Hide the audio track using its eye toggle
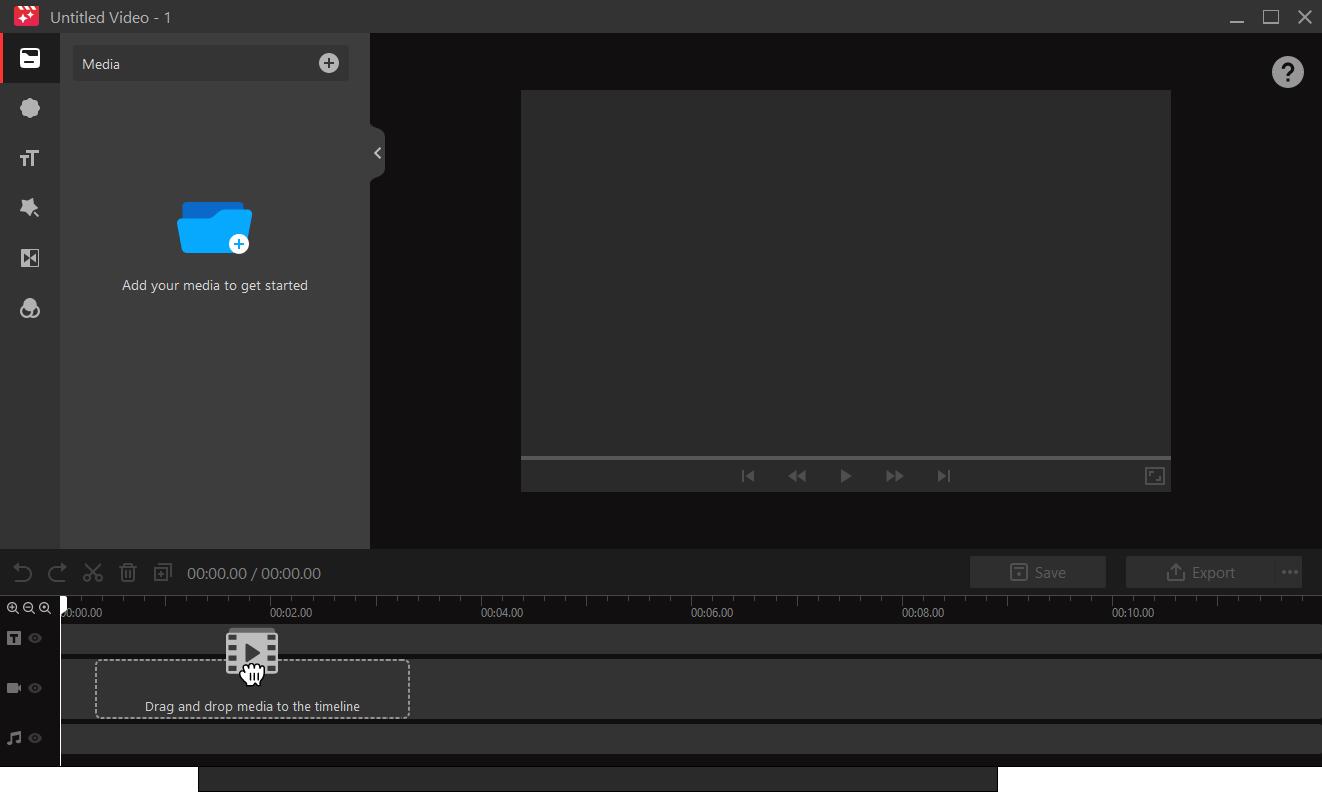 point(34,738)
